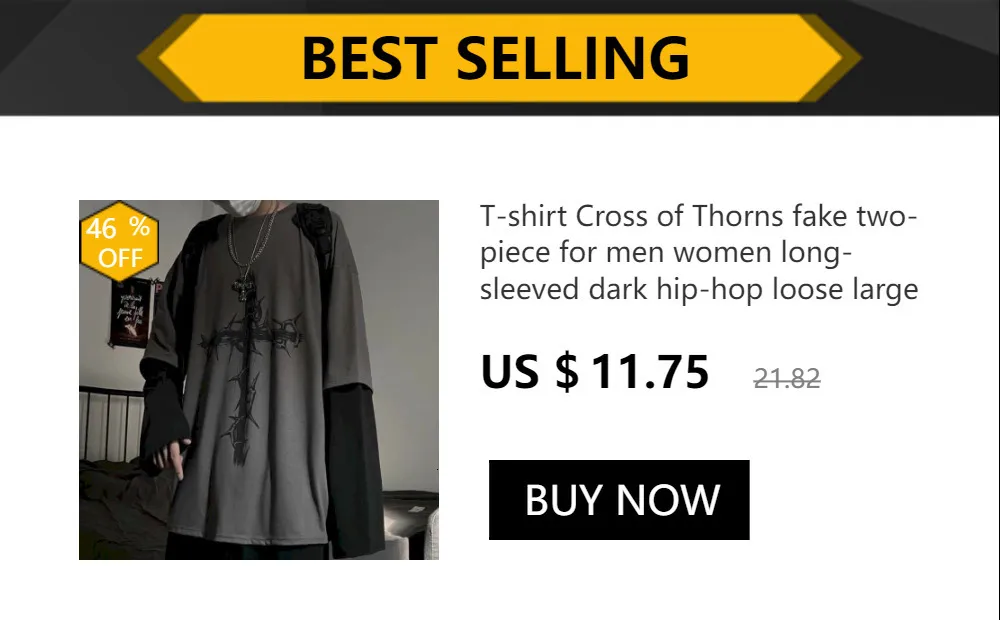The width and height of the screenshot is (1000, 620).
Task: Click the US $11.75 sale price
Action: (594, 371)
